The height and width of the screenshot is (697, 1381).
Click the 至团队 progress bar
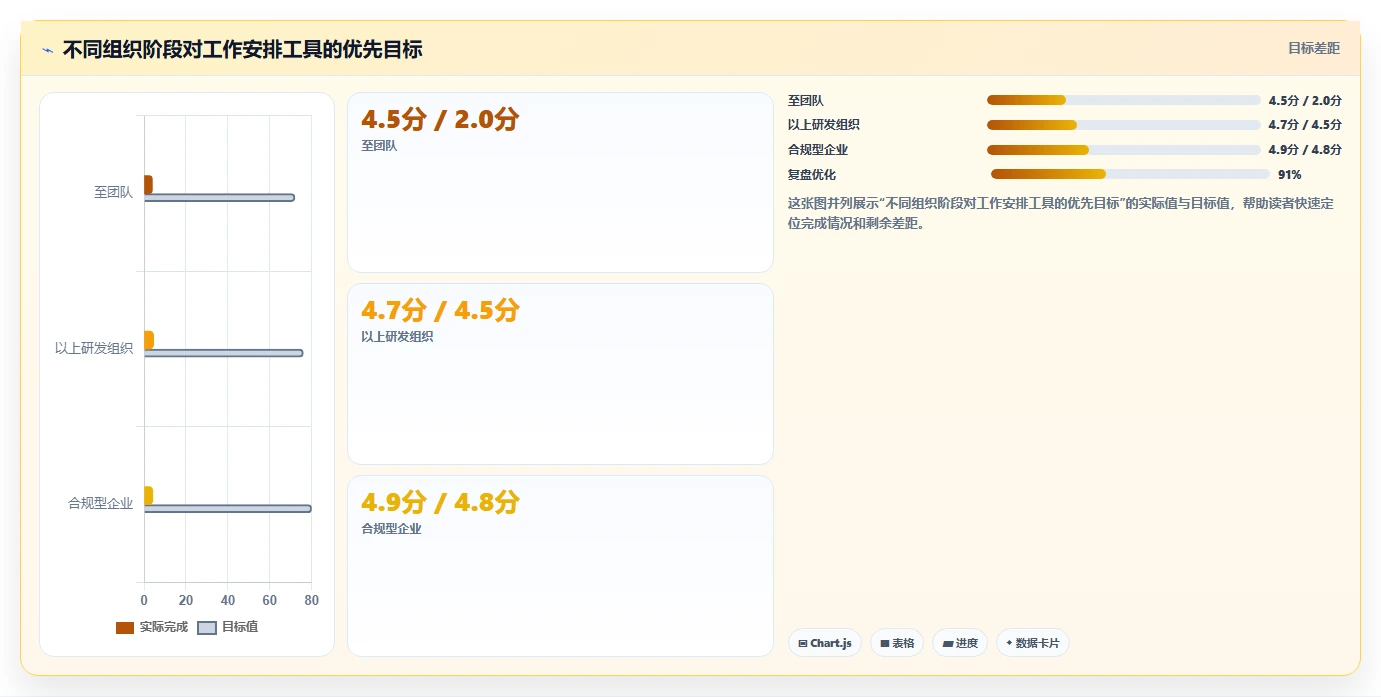(x=1123, y=100)
